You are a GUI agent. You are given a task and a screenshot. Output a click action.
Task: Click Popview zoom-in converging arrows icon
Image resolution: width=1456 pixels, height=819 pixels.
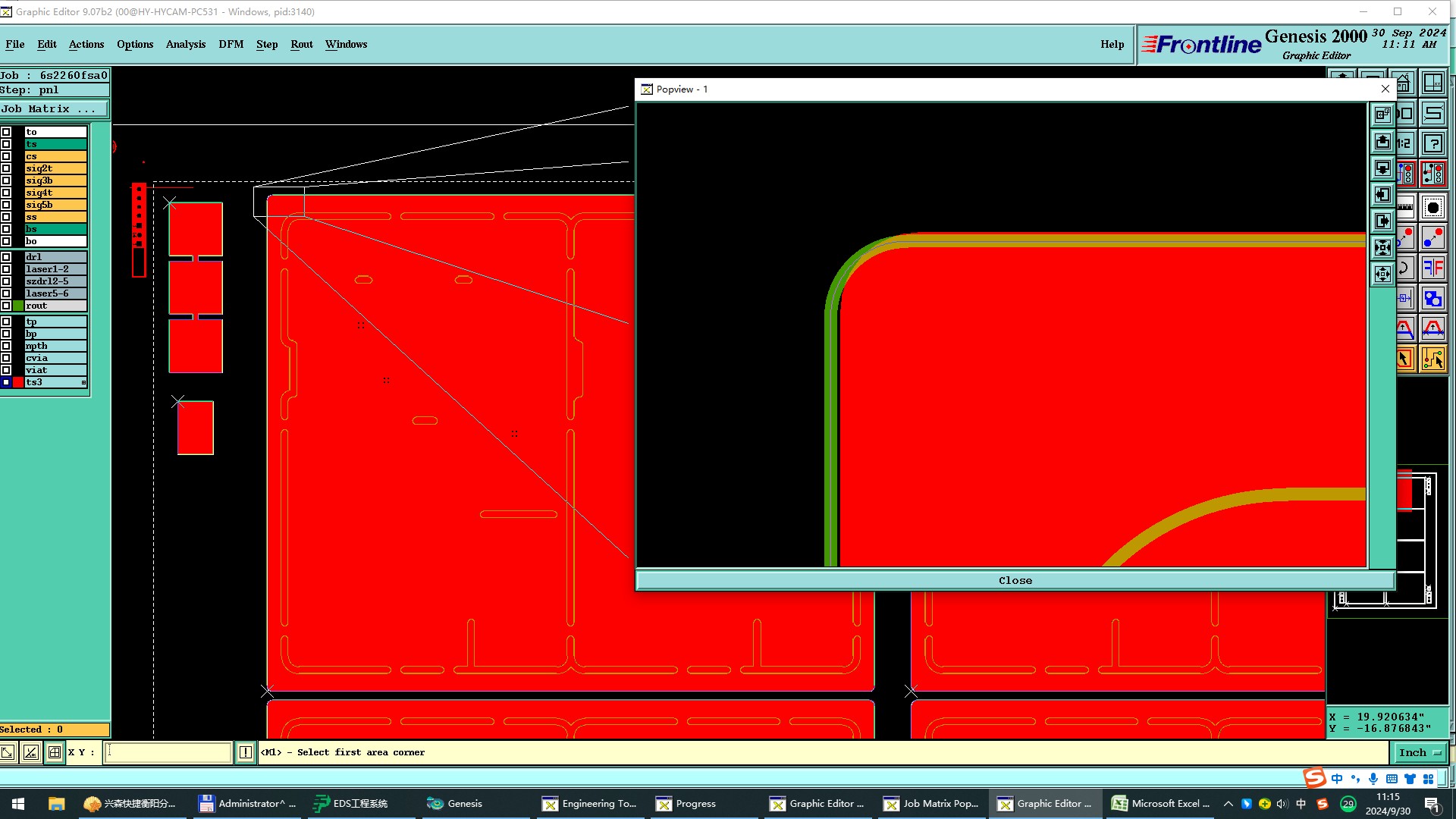[1382, 248]
